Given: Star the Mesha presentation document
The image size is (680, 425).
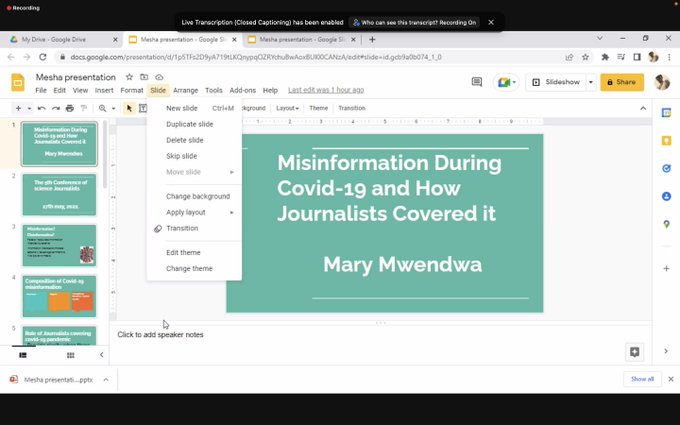Looking at the screenshot, I should [x=128, y=77].
